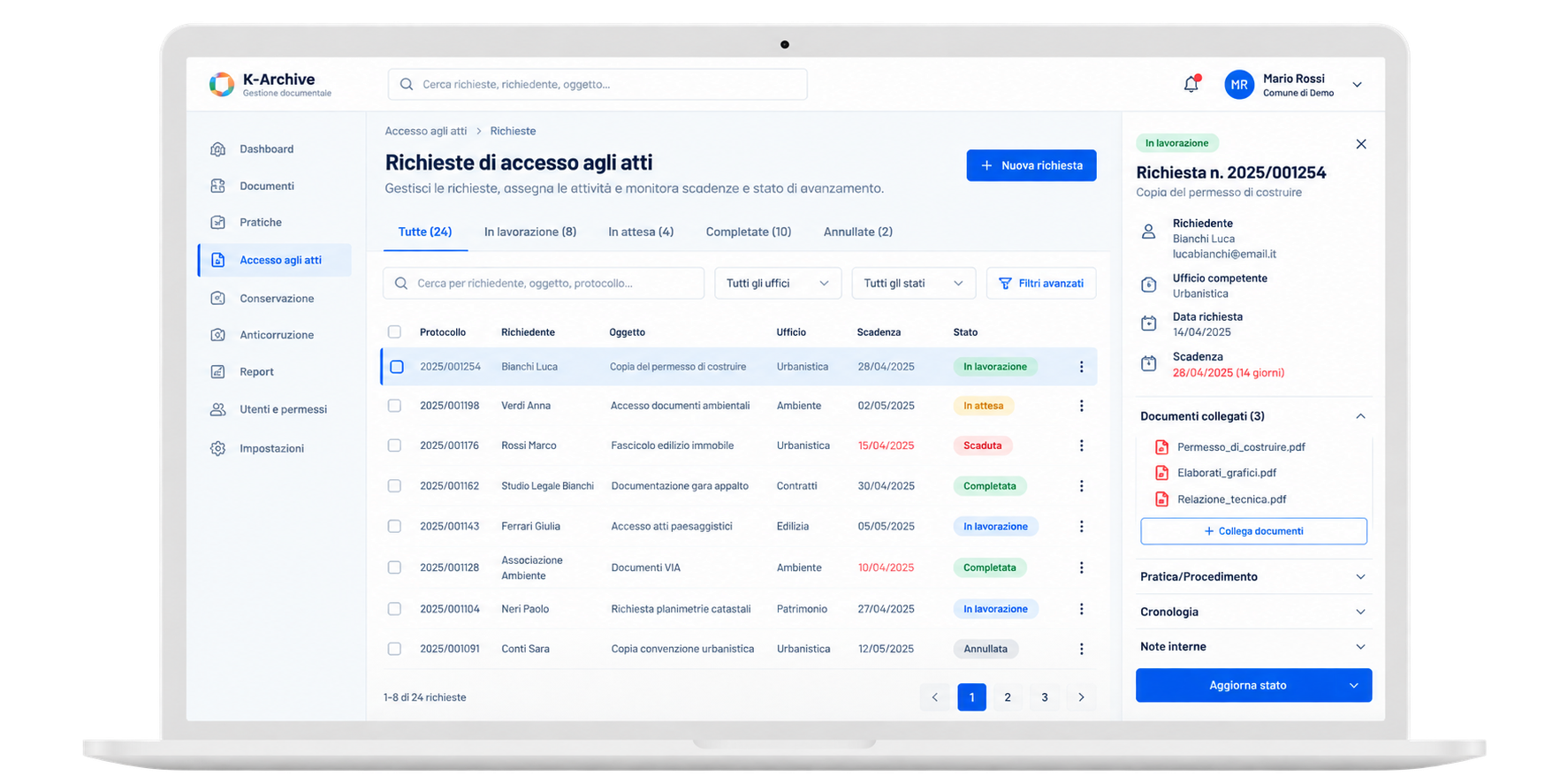Go to page 2 of results
This screenshot has height=784, width=1568.
click(1008, 697)
